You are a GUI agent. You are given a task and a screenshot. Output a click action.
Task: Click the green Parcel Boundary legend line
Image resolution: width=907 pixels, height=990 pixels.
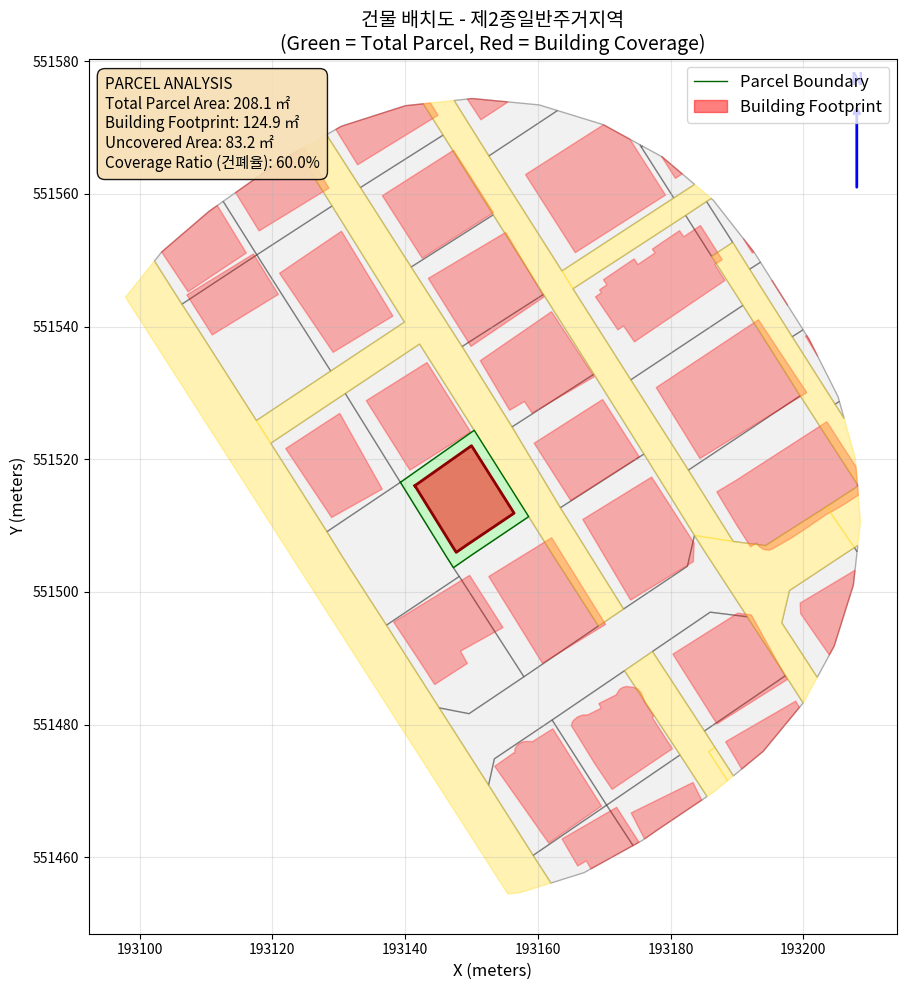pos(710,82)
